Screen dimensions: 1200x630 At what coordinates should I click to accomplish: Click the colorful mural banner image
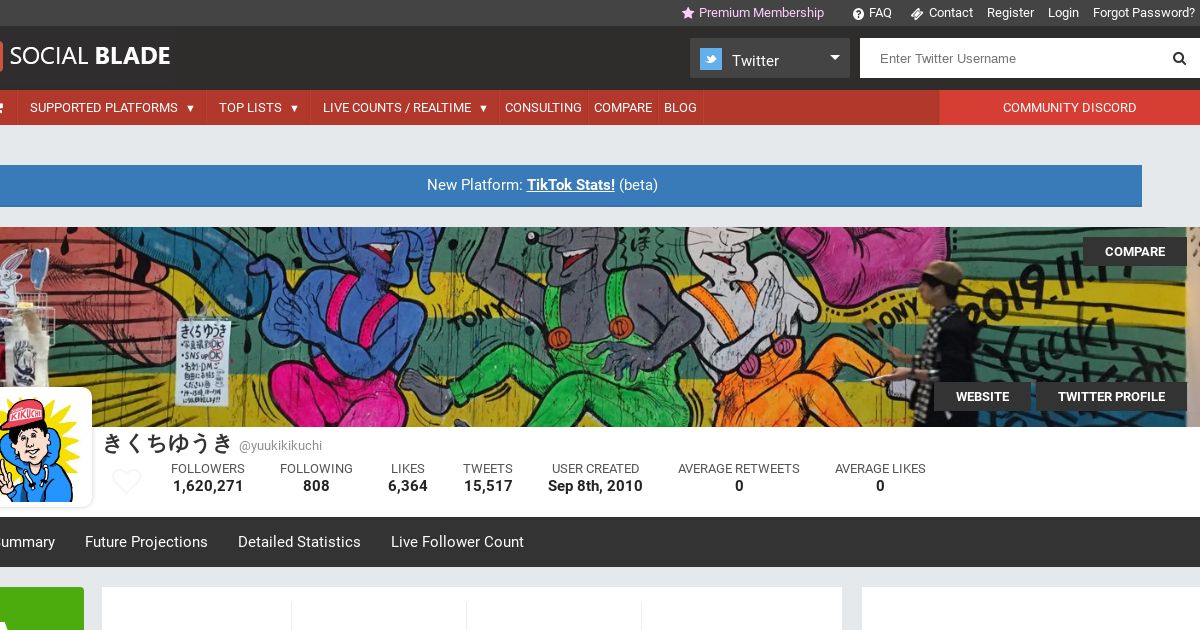click(x=600, y=327)
